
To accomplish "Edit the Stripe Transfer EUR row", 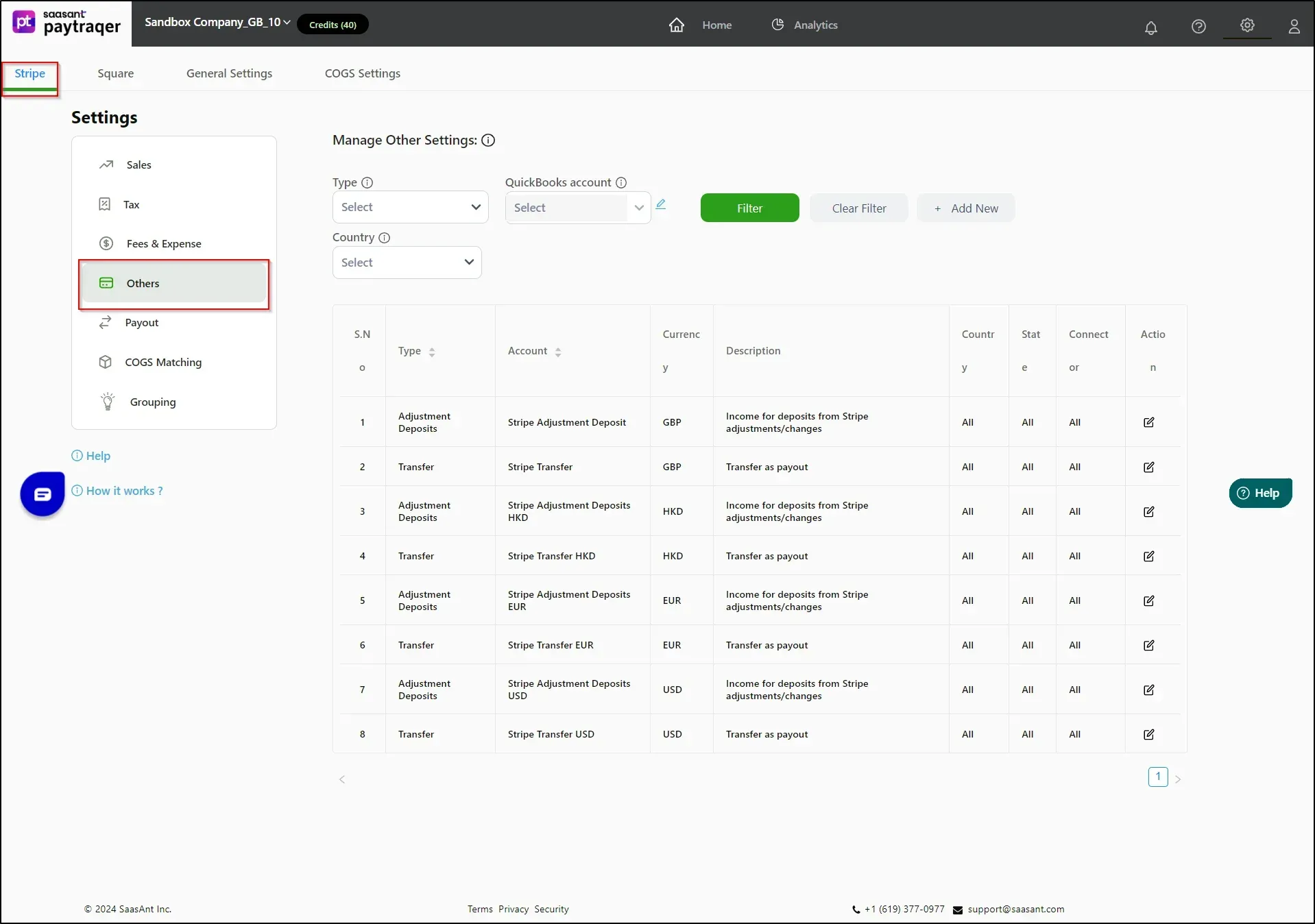I will click(1149, 645).
